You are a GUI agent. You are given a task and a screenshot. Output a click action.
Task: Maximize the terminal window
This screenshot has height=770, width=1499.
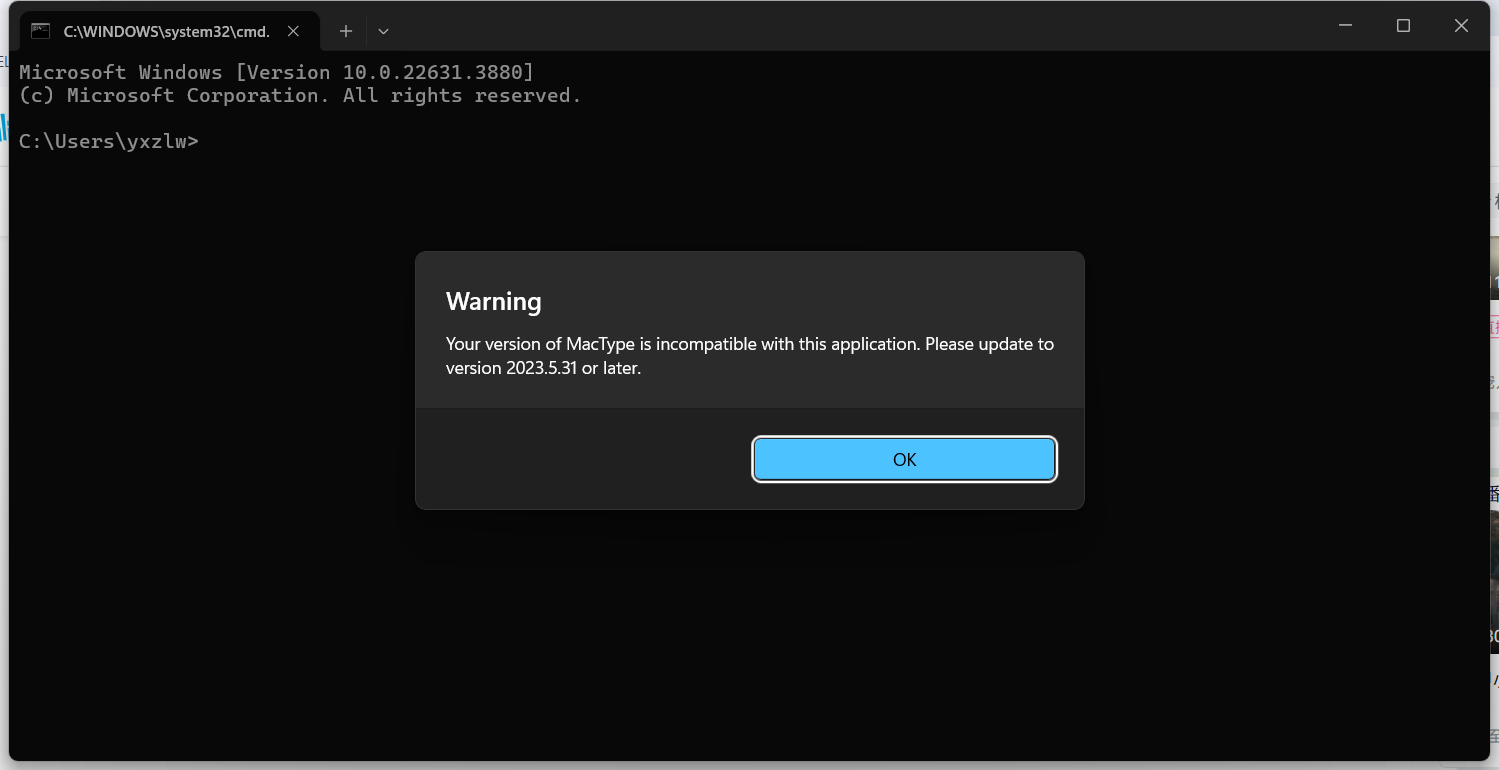[x=1403, y=26]
